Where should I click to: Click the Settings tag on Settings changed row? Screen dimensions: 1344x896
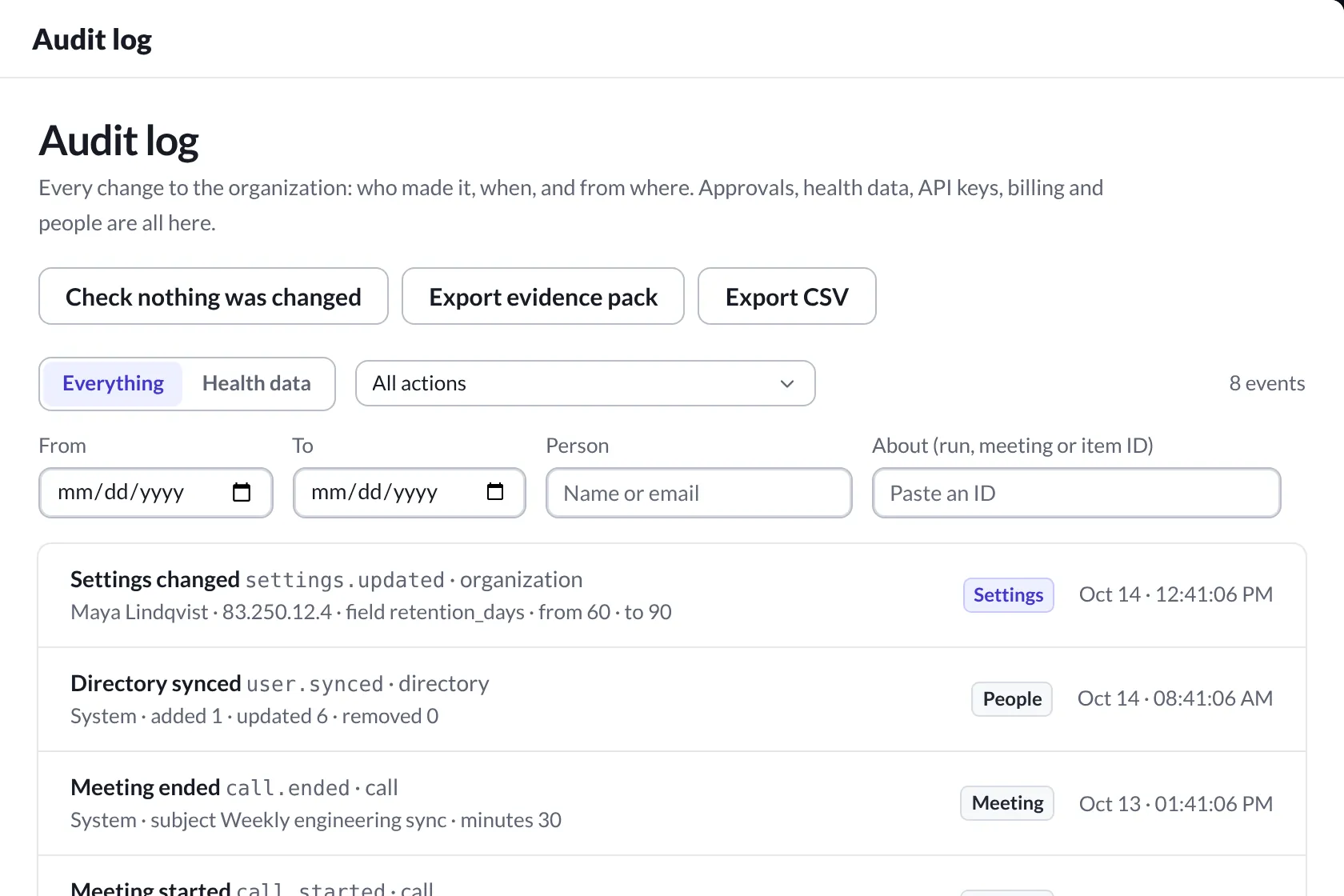click(1009, 595)
